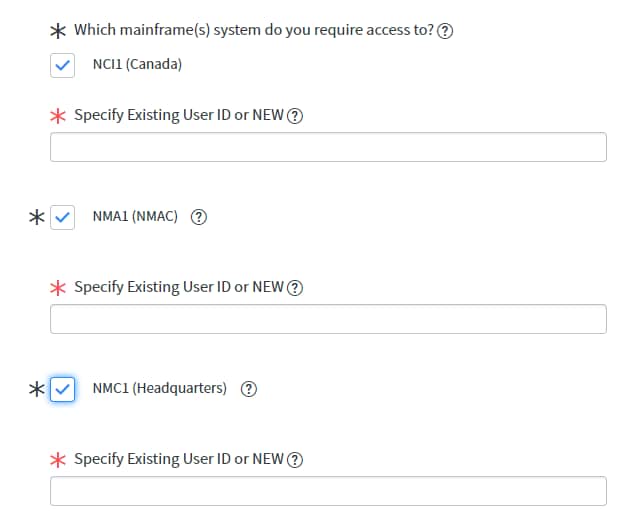Click the Specify Existing User ID label for NMC1
Image resolution: width=628 pixels, height=519 pixels.
(x=179, y=459)
